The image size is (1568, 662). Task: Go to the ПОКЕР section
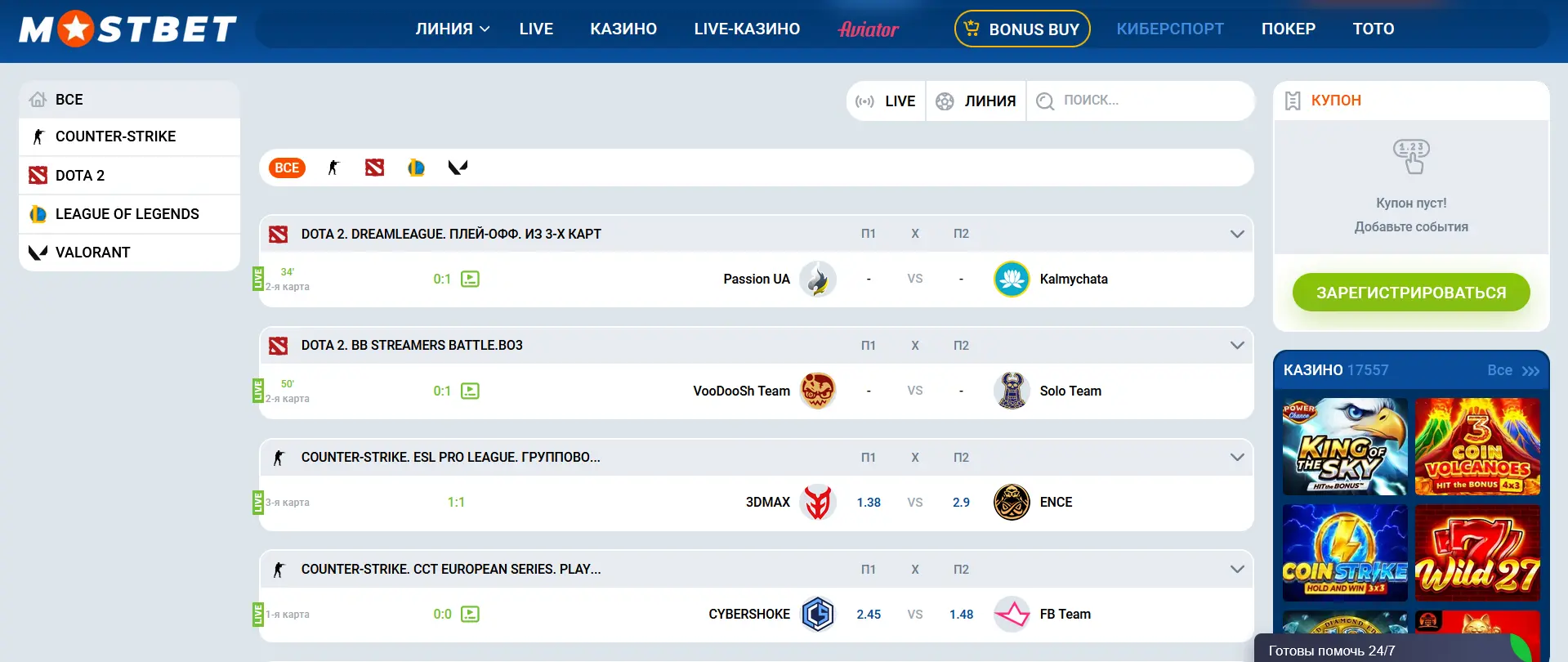(1288, 29)
